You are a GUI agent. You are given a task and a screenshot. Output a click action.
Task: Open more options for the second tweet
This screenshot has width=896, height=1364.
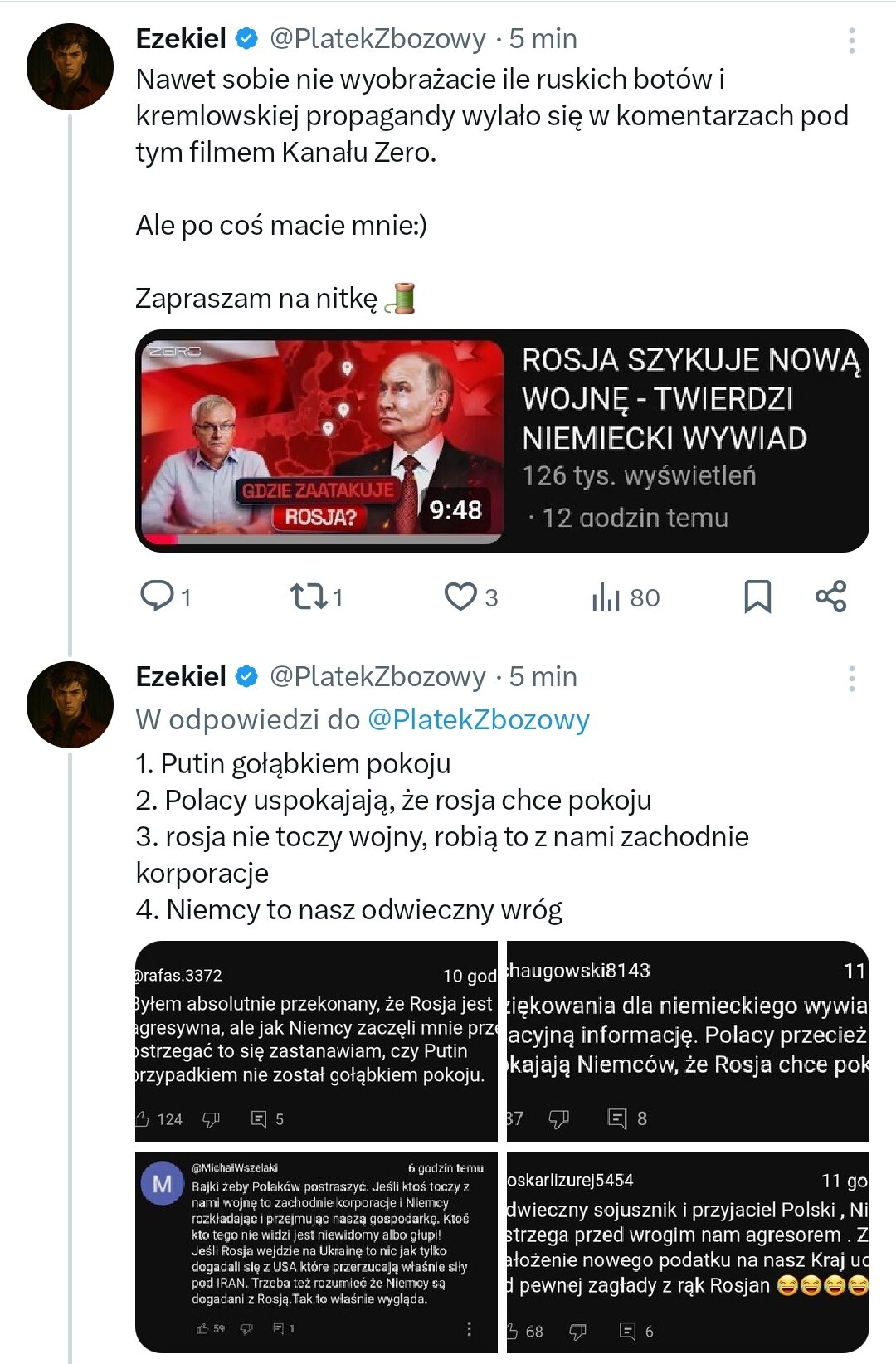coord(851,679)
